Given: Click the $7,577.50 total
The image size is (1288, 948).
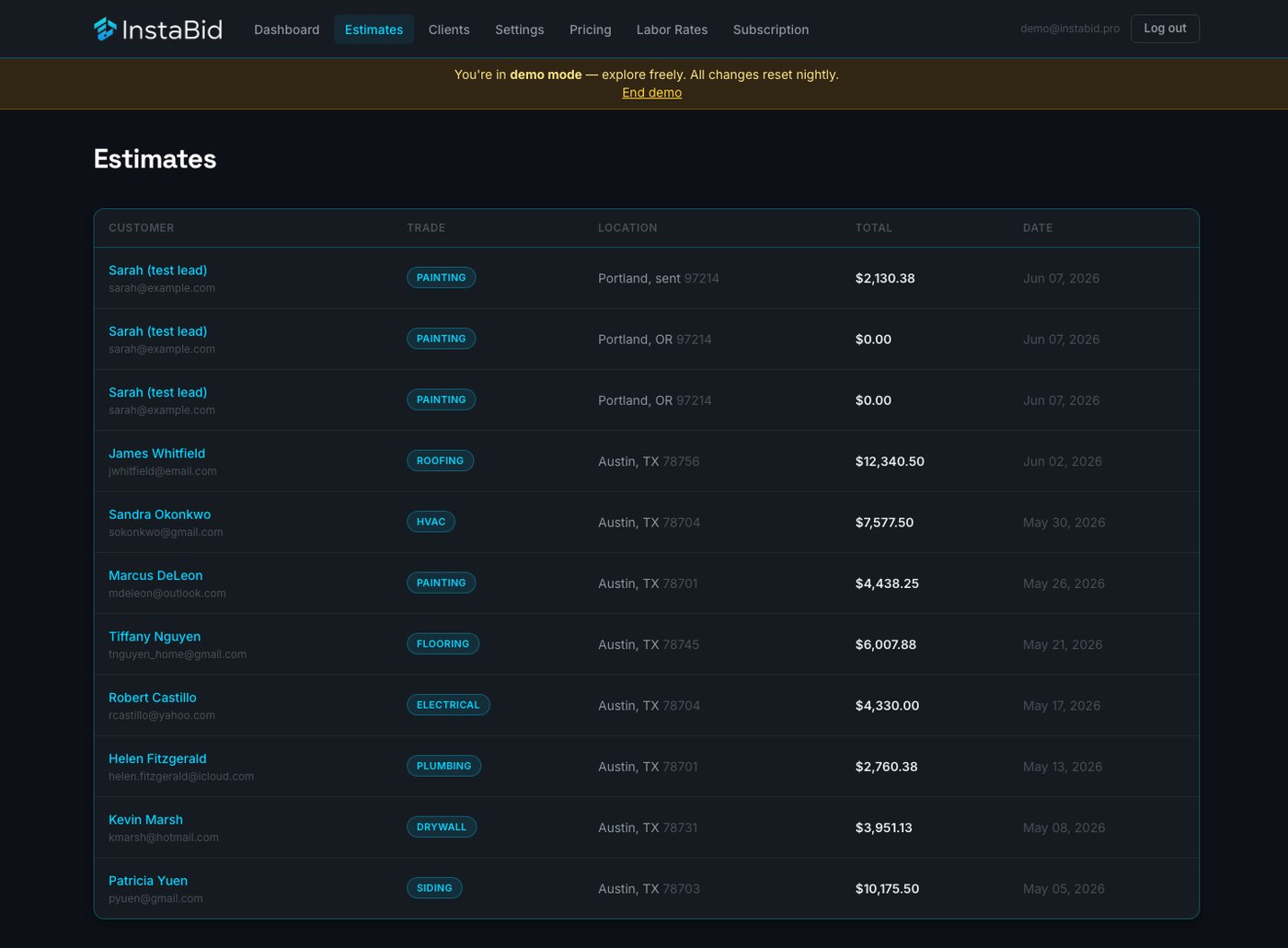Looking at the screenshot, I should coord(884,522).
